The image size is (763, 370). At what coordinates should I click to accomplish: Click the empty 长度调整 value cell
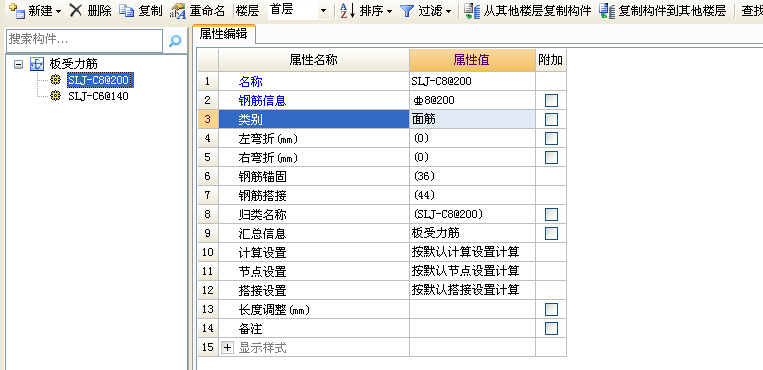(x=472, y=309)
